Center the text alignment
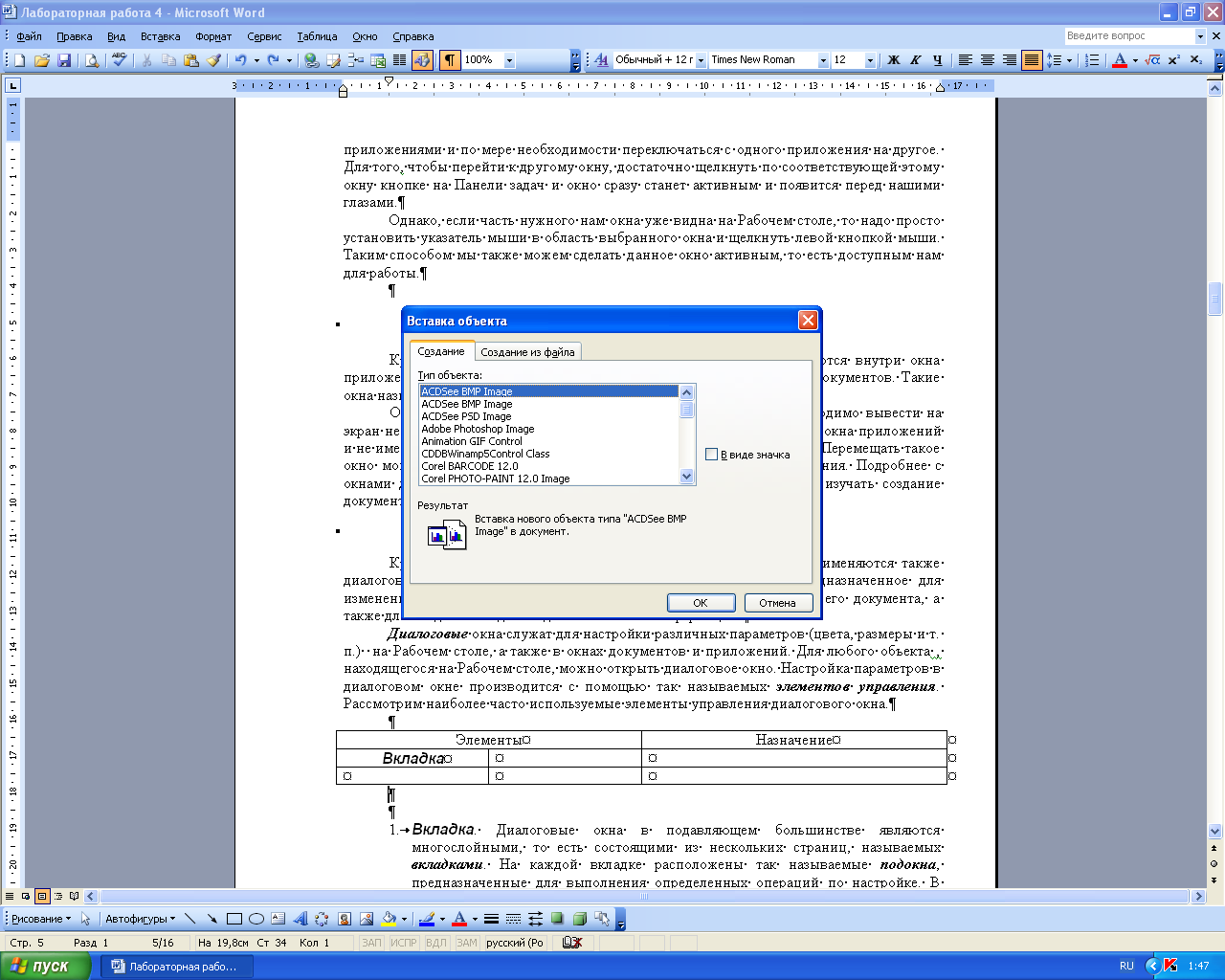 click(988, 60)
